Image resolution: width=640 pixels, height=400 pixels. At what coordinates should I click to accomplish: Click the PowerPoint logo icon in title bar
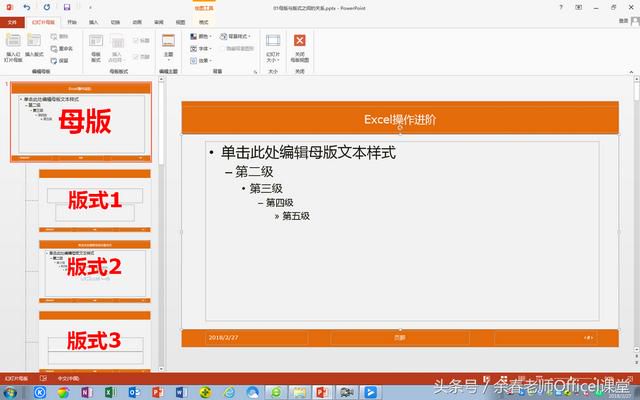pyautogui.click(x=9, y=7)
